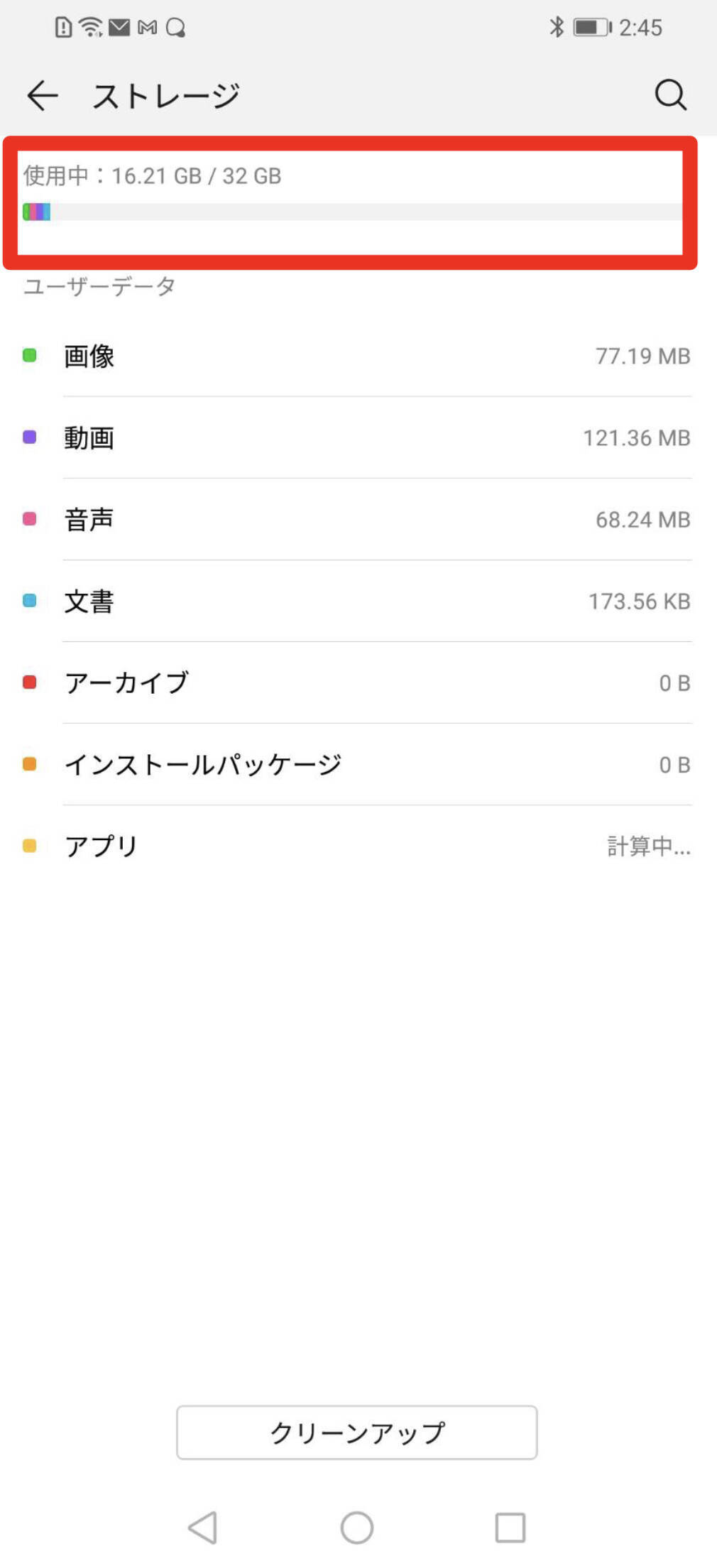
Task: Tap the mail envelope notification icon
Action: [x=119, y=27]
